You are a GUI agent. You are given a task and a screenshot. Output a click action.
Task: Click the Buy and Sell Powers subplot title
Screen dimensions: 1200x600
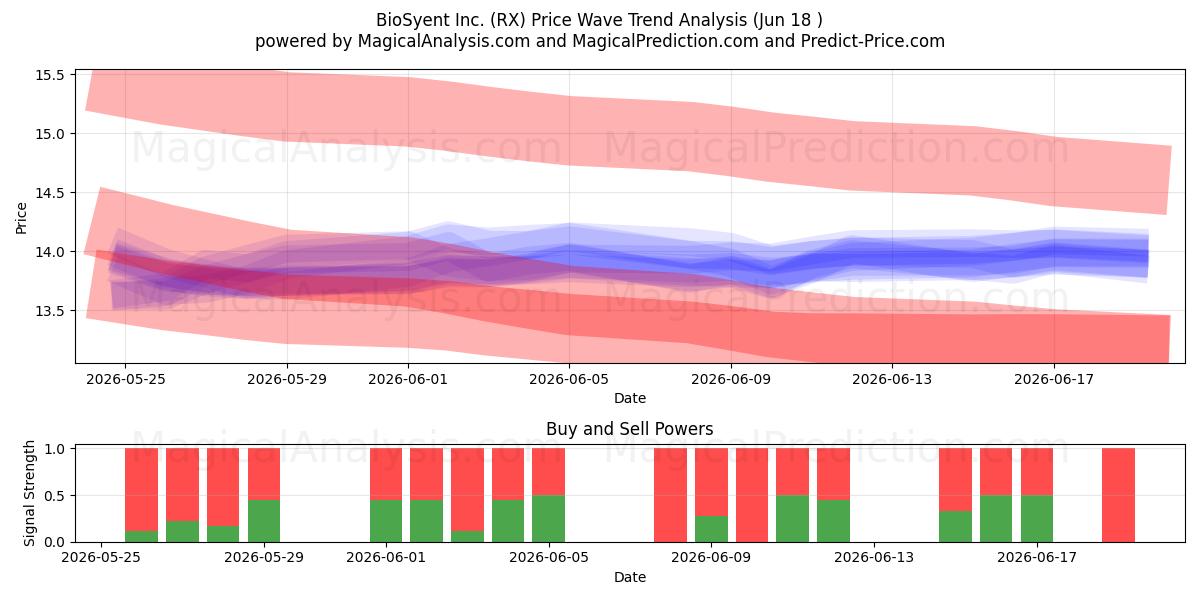coord(630,429)
